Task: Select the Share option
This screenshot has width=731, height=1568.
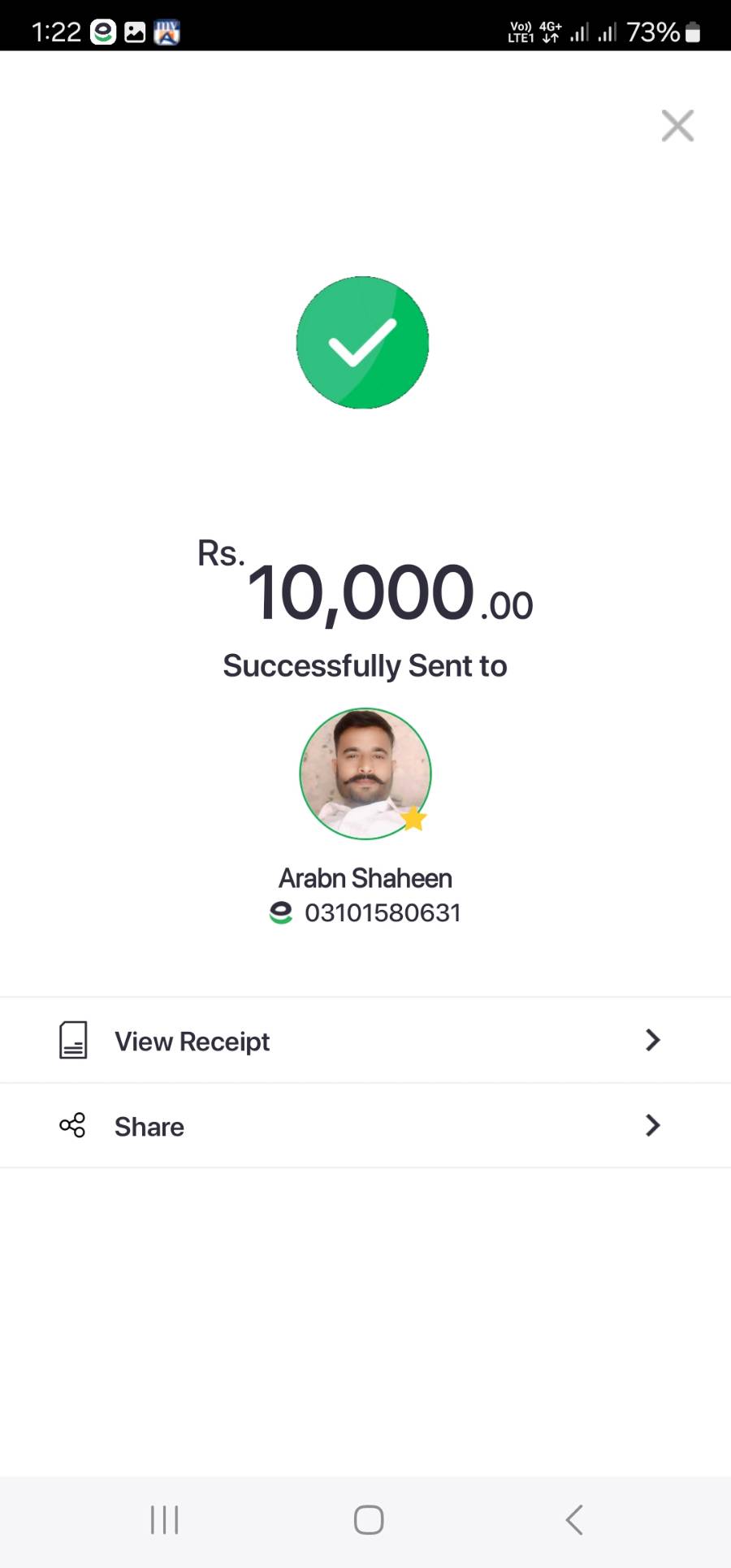Action: [x=149, y=1127]
